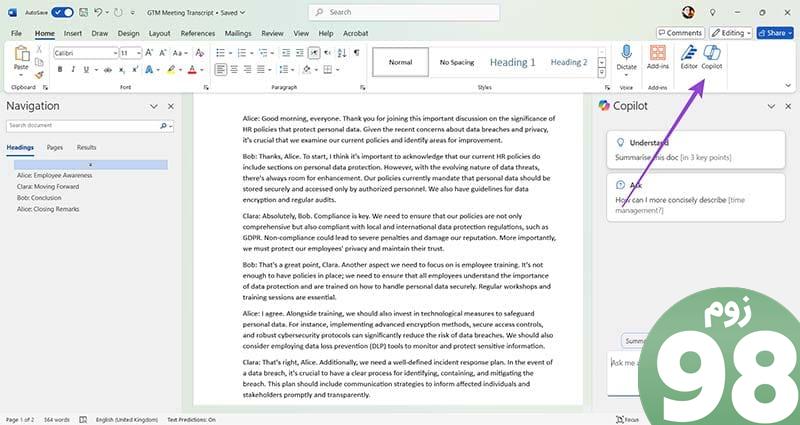This screenshot has height=425, width=800.
Task: Apply the Heading 1 style
Action: coord(513,62)
